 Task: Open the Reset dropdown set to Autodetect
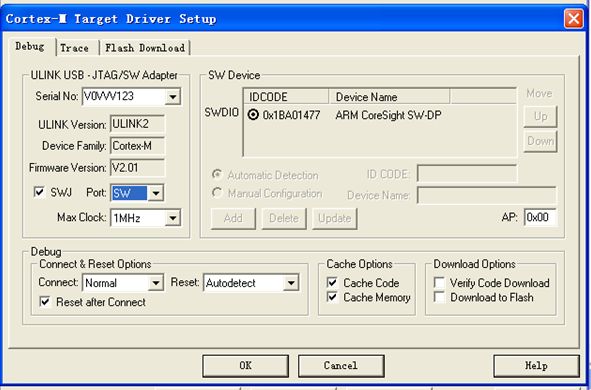pos(291,283)
